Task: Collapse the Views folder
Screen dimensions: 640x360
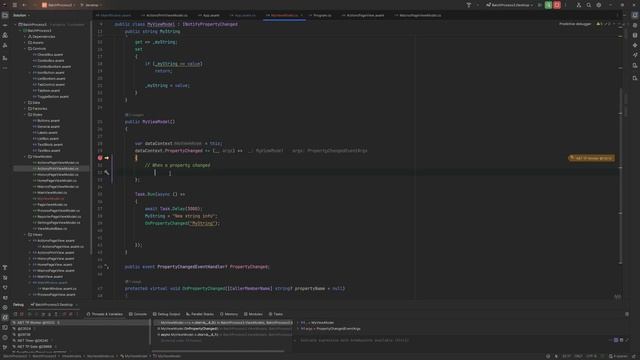Action: pyautogui.click(x=25, y=235)
